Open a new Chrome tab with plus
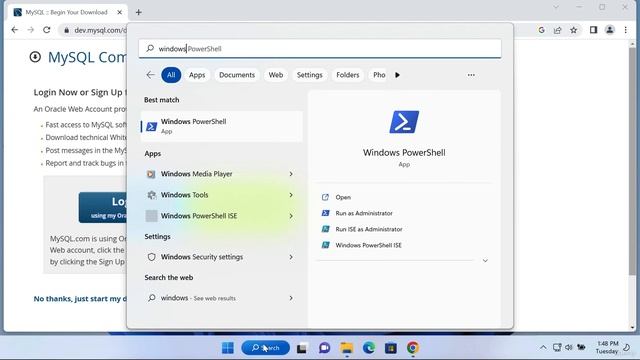This screenshot has height=360, width=640. pyautogui.click(x=138, y=12)
